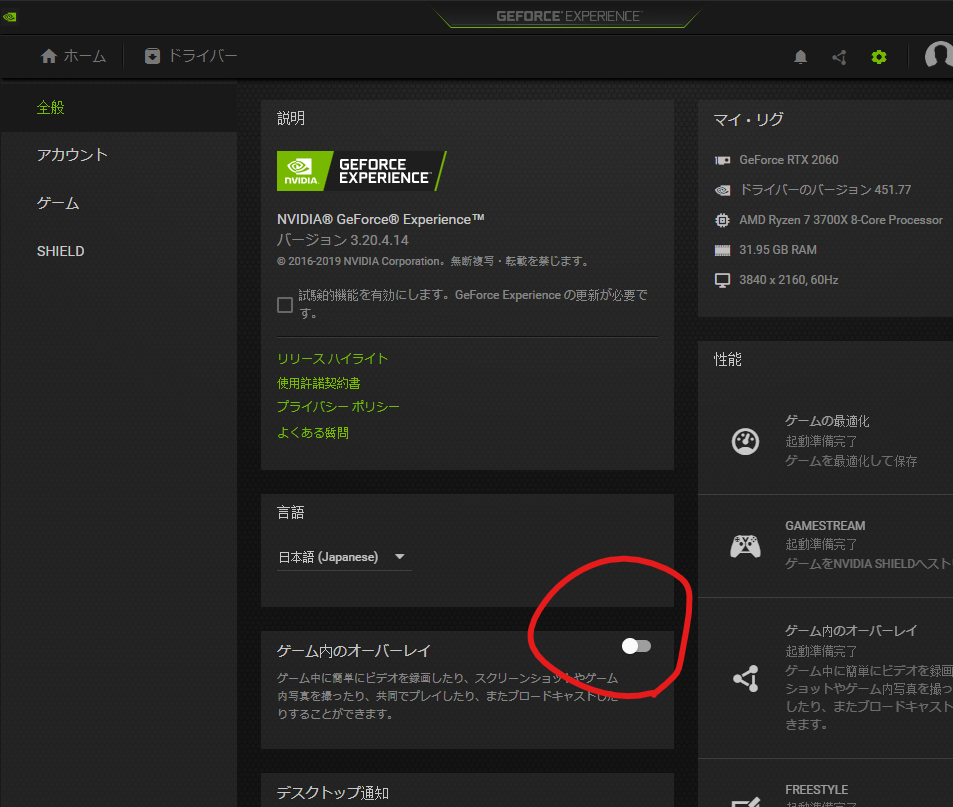Open the プライバシー ポリシー link
953x807 pixels.
(x=339, y=407)
